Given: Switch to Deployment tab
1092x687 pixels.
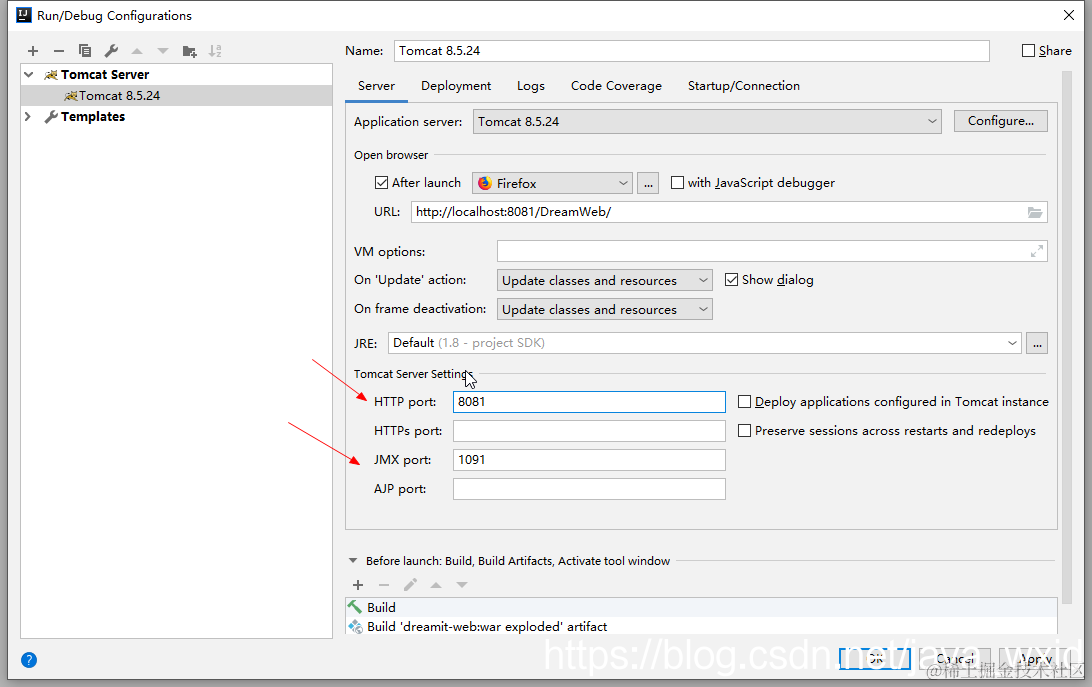Looking at the screenshot, I should [x=456, y=86].
